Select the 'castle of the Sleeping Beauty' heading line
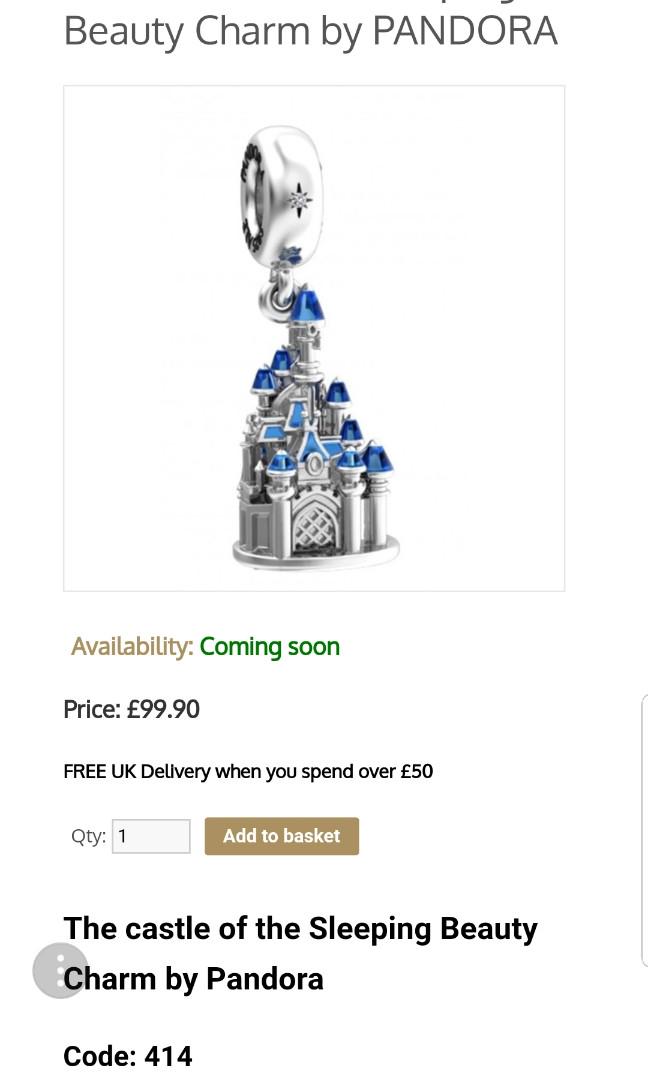The width and height of the screenshot is (648, 1080). (300, 928)
